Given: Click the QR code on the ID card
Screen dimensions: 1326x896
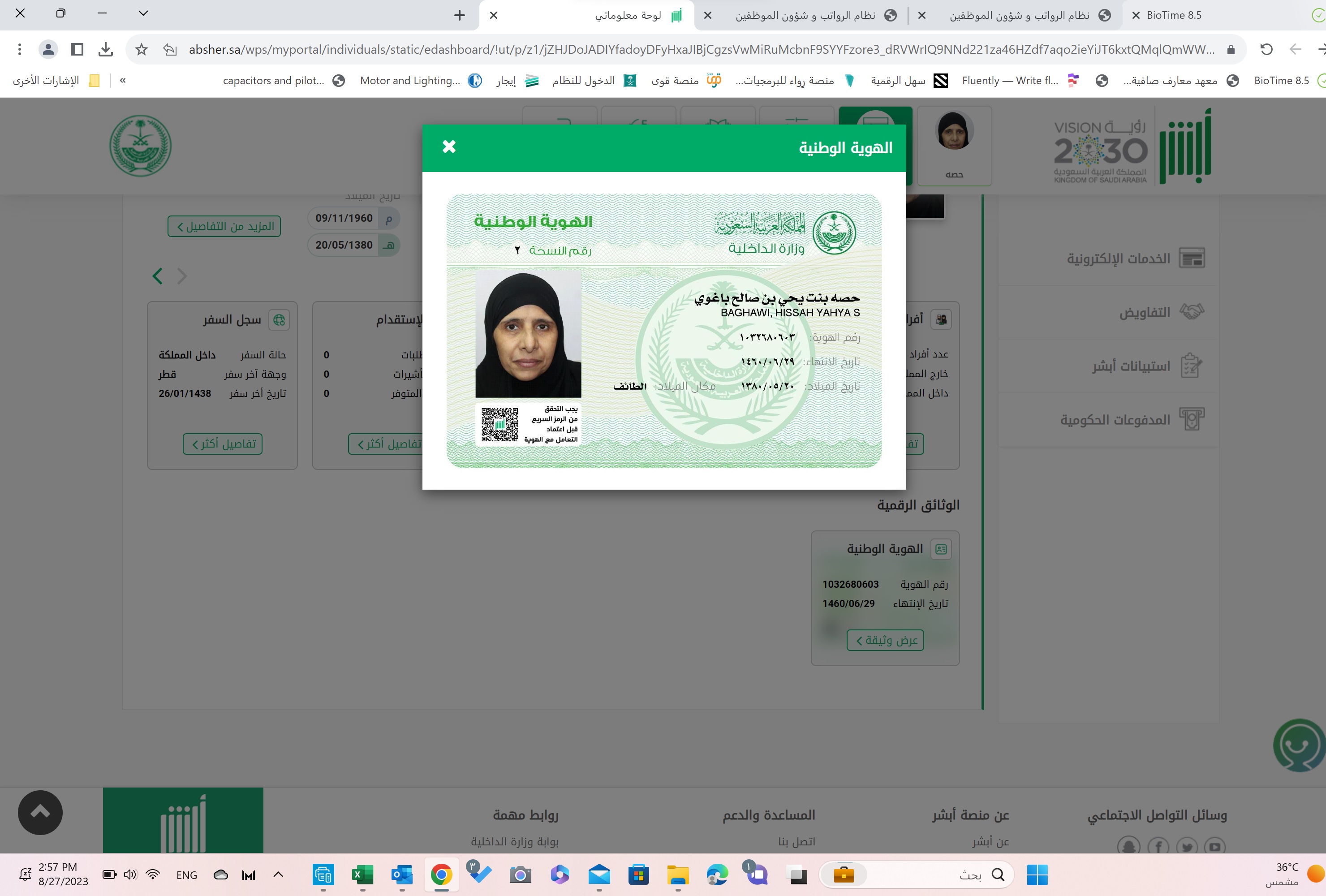Looking at the screenshot, I should 499,424.
